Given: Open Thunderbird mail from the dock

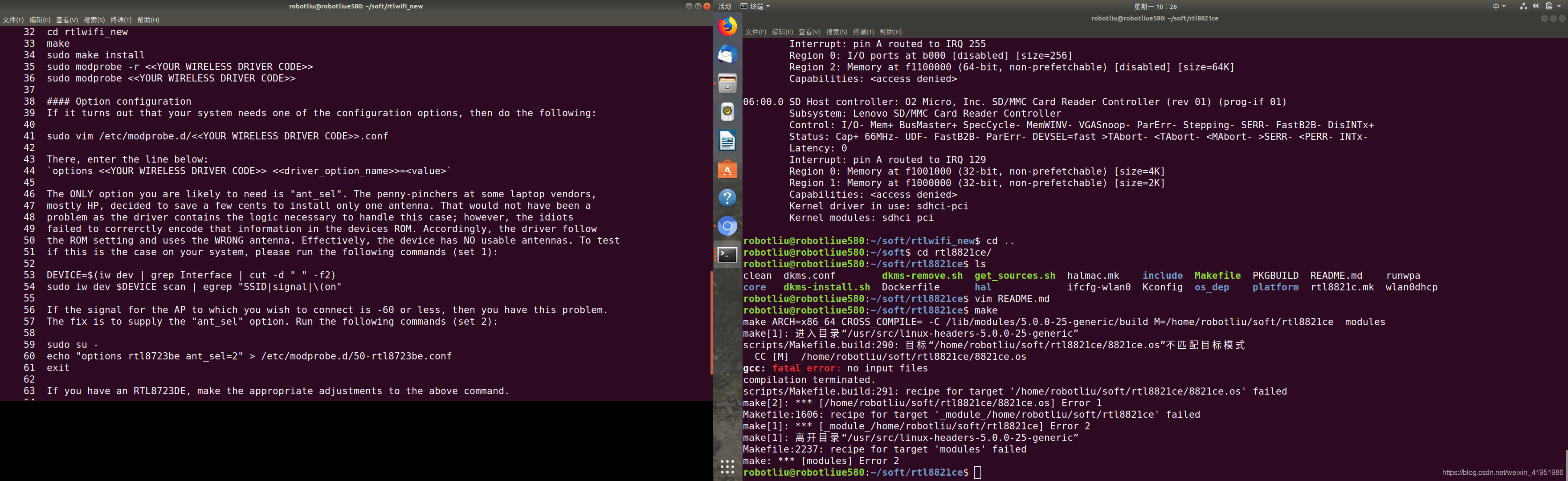Looking at the screenshot, I should tap(727, 55).
